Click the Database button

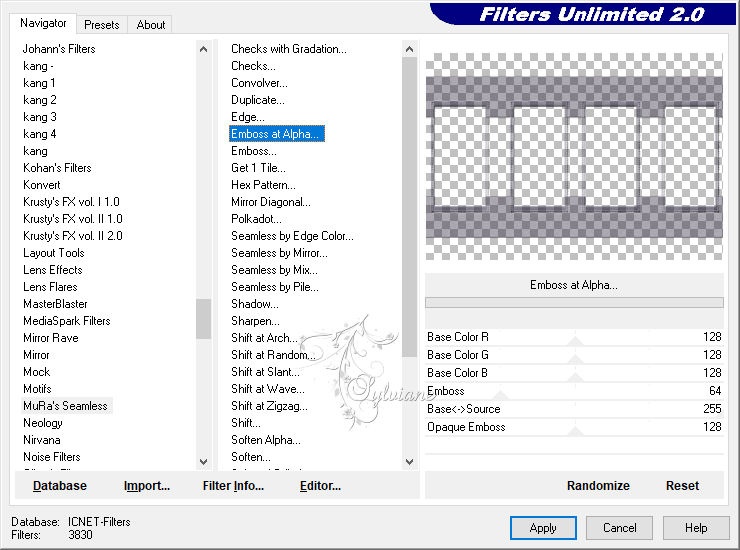(60, 486)
